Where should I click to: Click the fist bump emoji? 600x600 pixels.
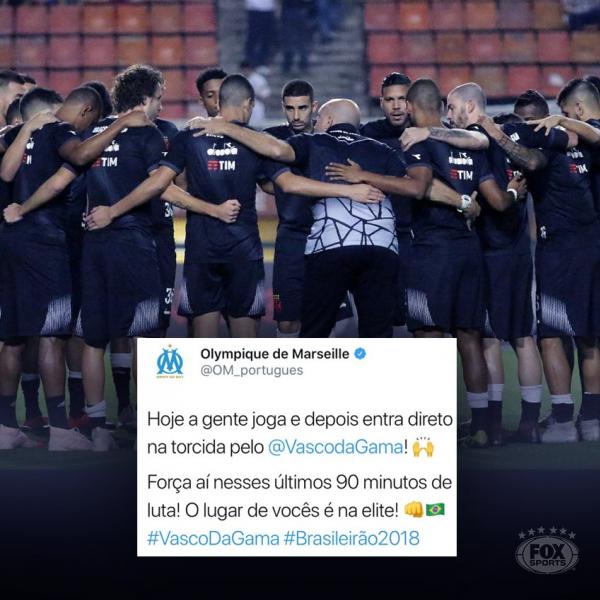tap(414, 510)
